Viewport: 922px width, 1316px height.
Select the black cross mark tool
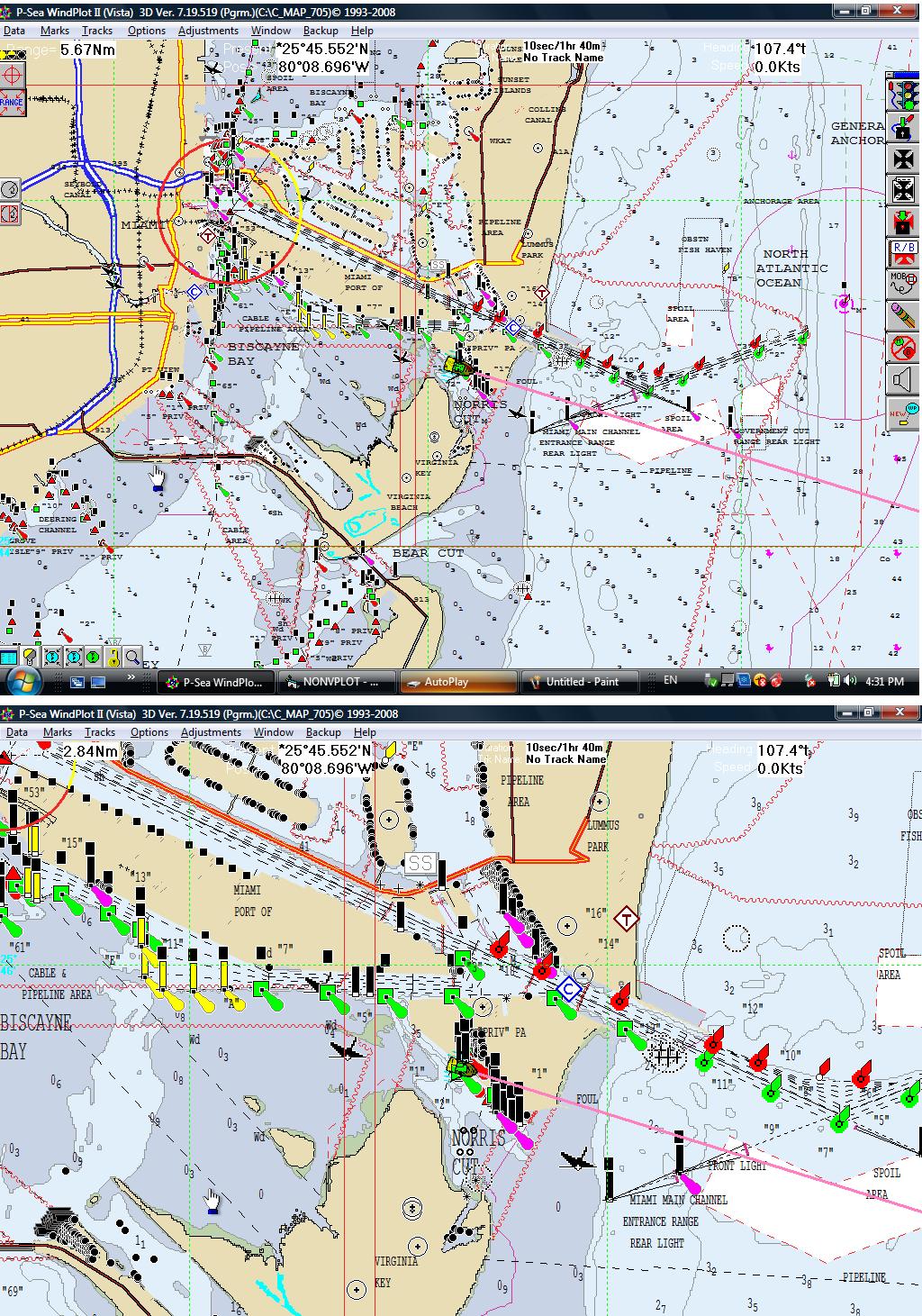coord(902,159)
